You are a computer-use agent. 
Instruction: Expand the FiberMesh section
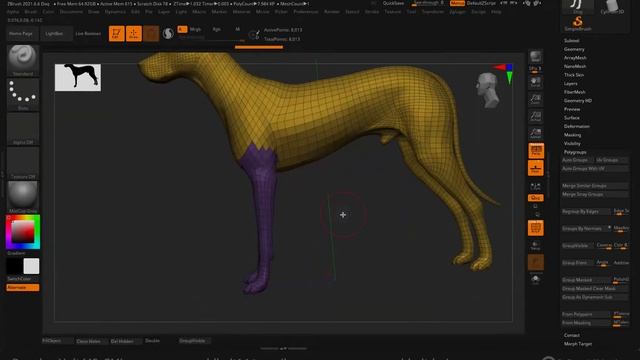[x=575, y=92]
